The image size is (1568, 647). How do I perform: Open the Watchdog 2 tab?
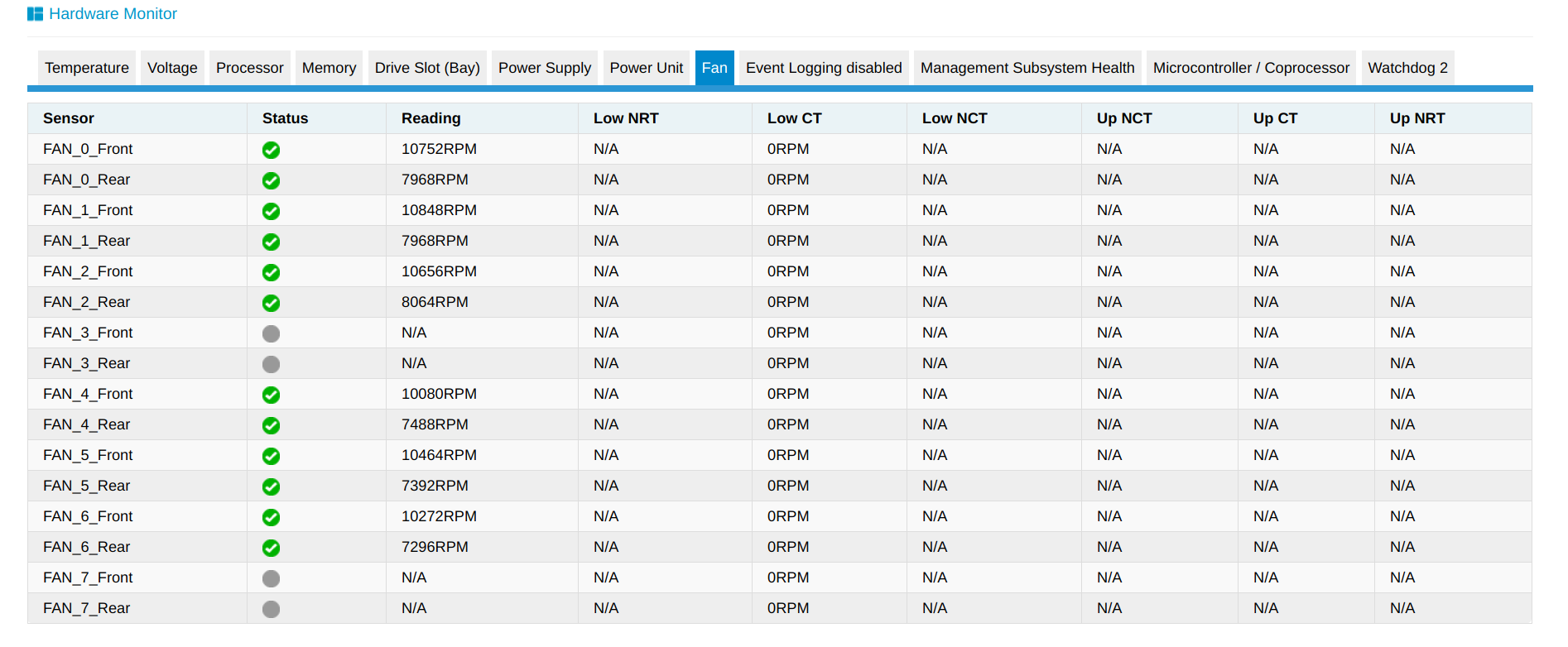click(x=1407, y=68)
